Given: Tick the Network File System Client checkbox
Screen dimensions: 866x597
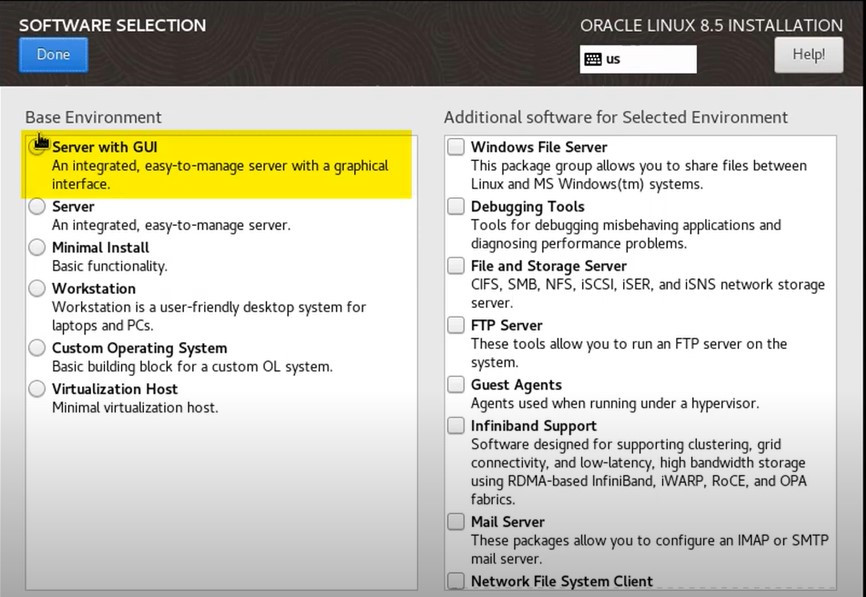Looking at the screenshot, I should tap(456, 580).
